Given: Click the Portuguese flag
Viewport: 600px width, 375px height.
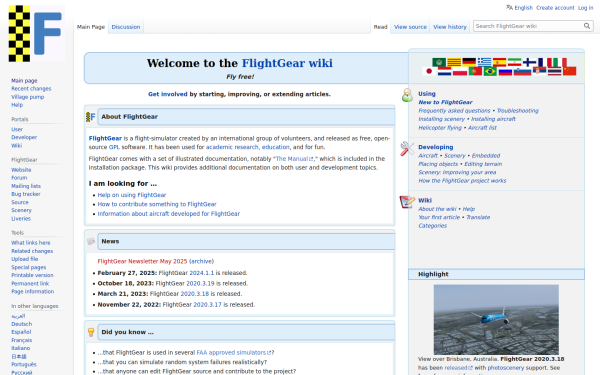Looking at the screenshot, I should tap(475, 71).
